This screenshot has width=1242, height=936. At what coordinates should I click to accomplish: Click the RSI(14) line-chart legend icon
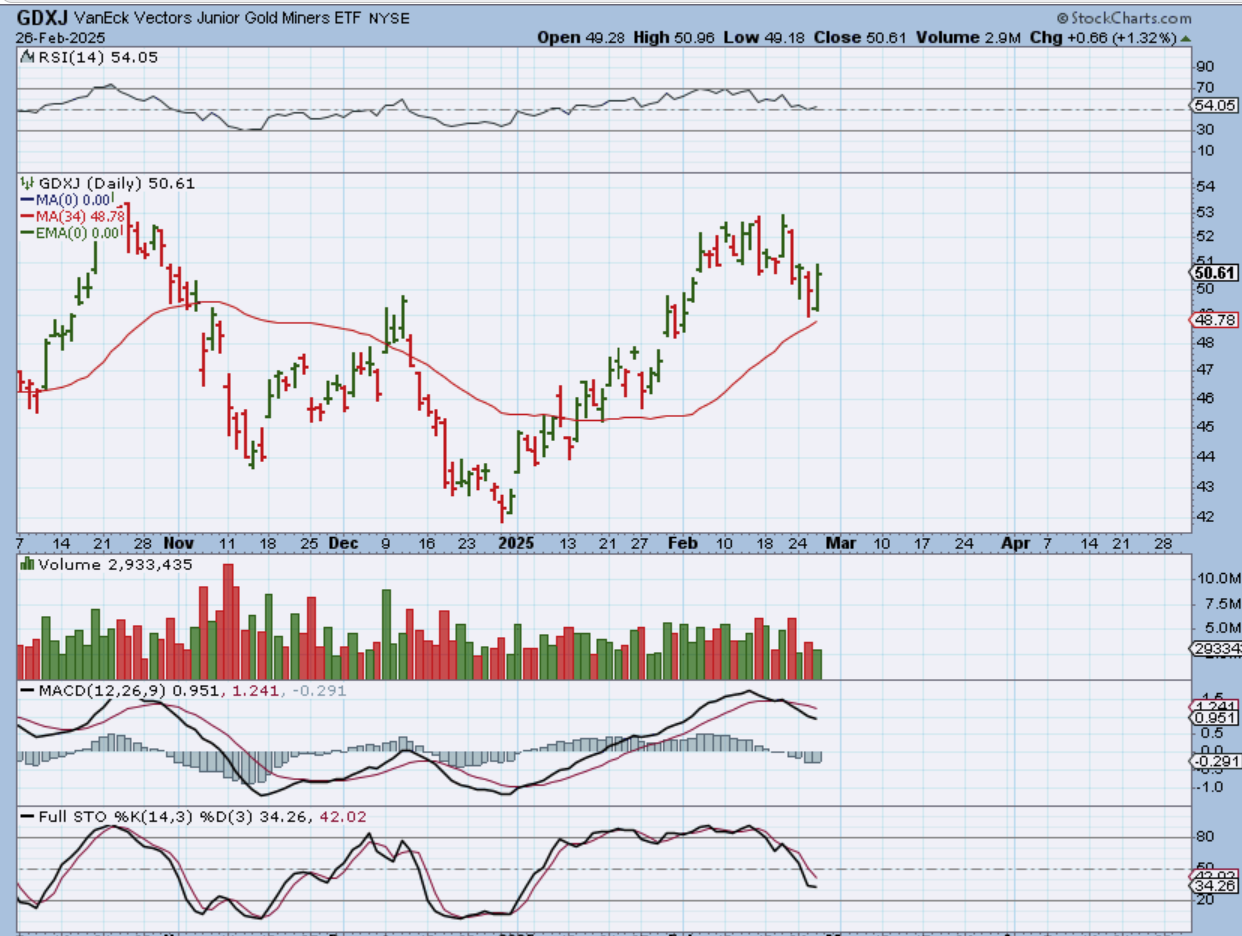tap(27, 57)
